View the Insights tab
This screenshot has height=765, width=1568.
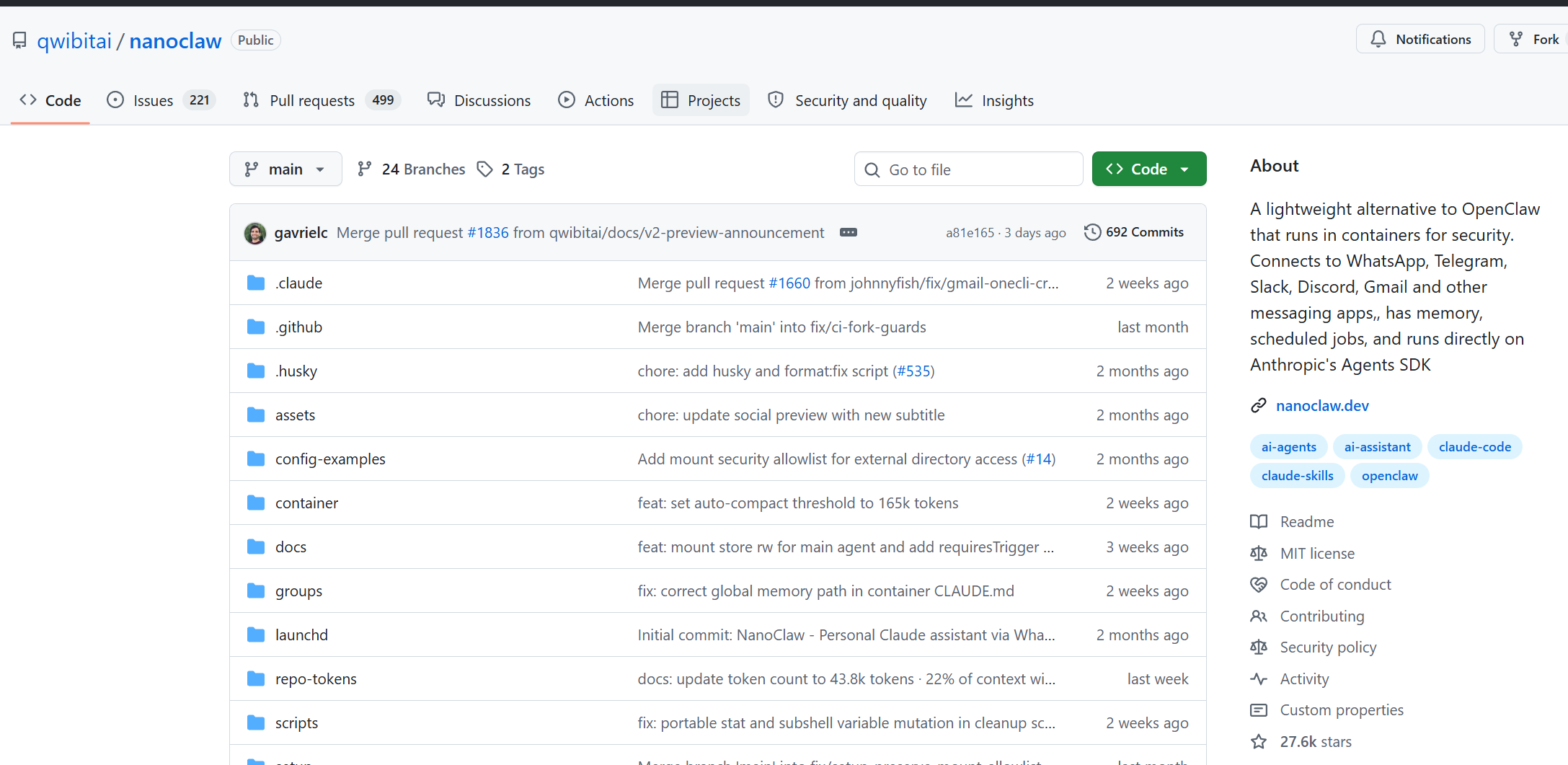click(994, 100)
